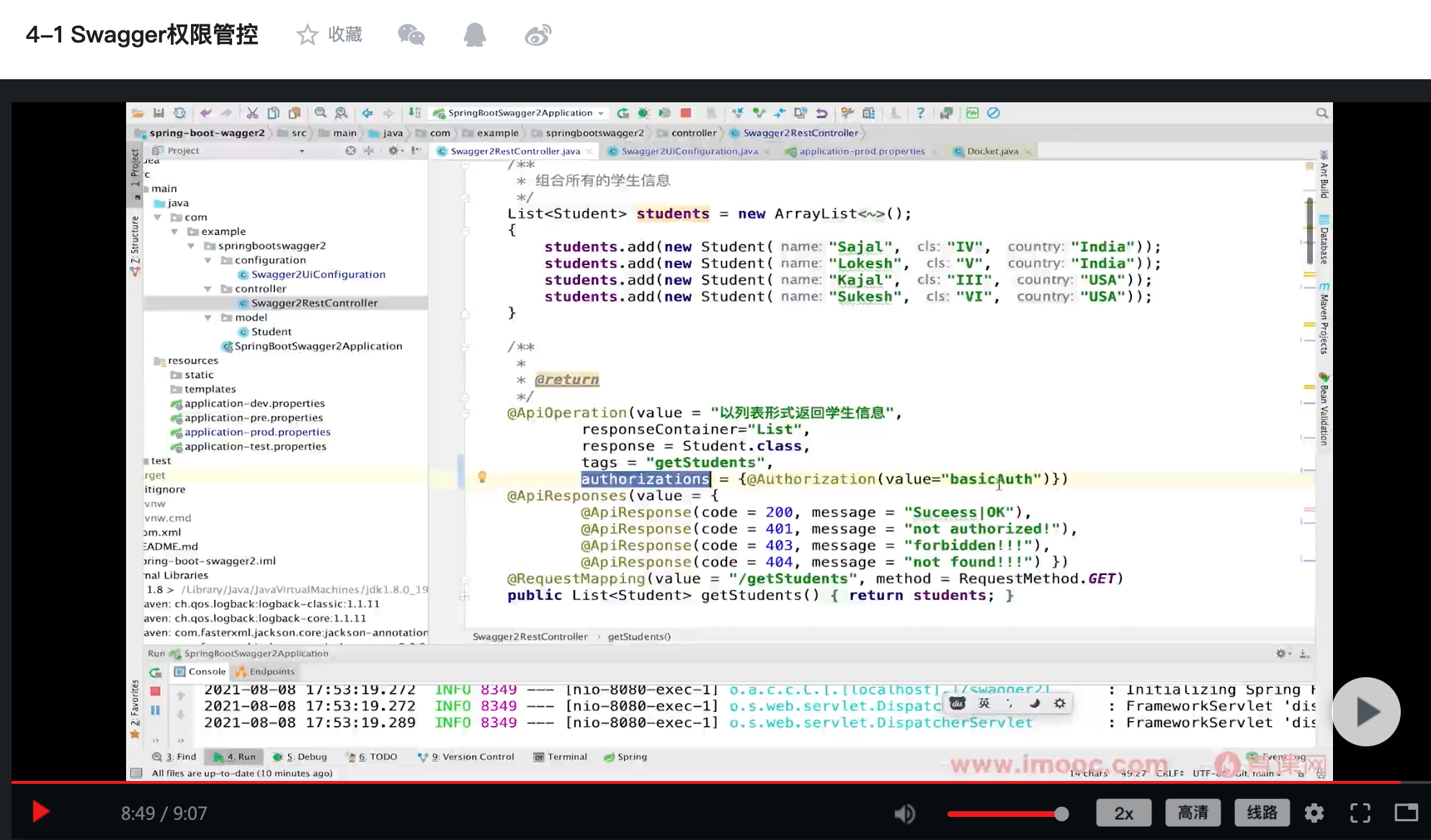Click the QQ share icon
Image resolution: width=1431 pixels, height=840 pixels.
(474, 35)
